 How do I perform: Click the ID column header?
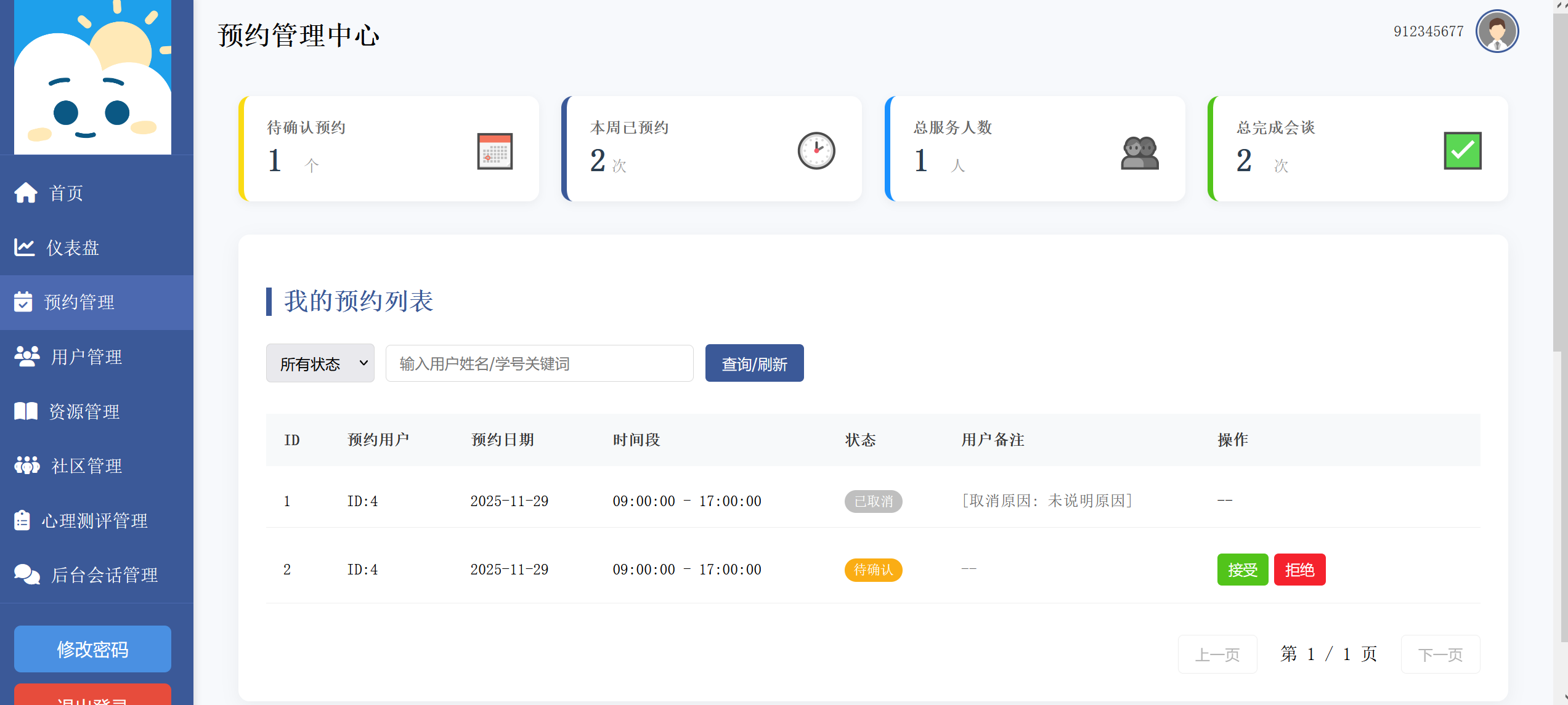(x=292, y=440)
